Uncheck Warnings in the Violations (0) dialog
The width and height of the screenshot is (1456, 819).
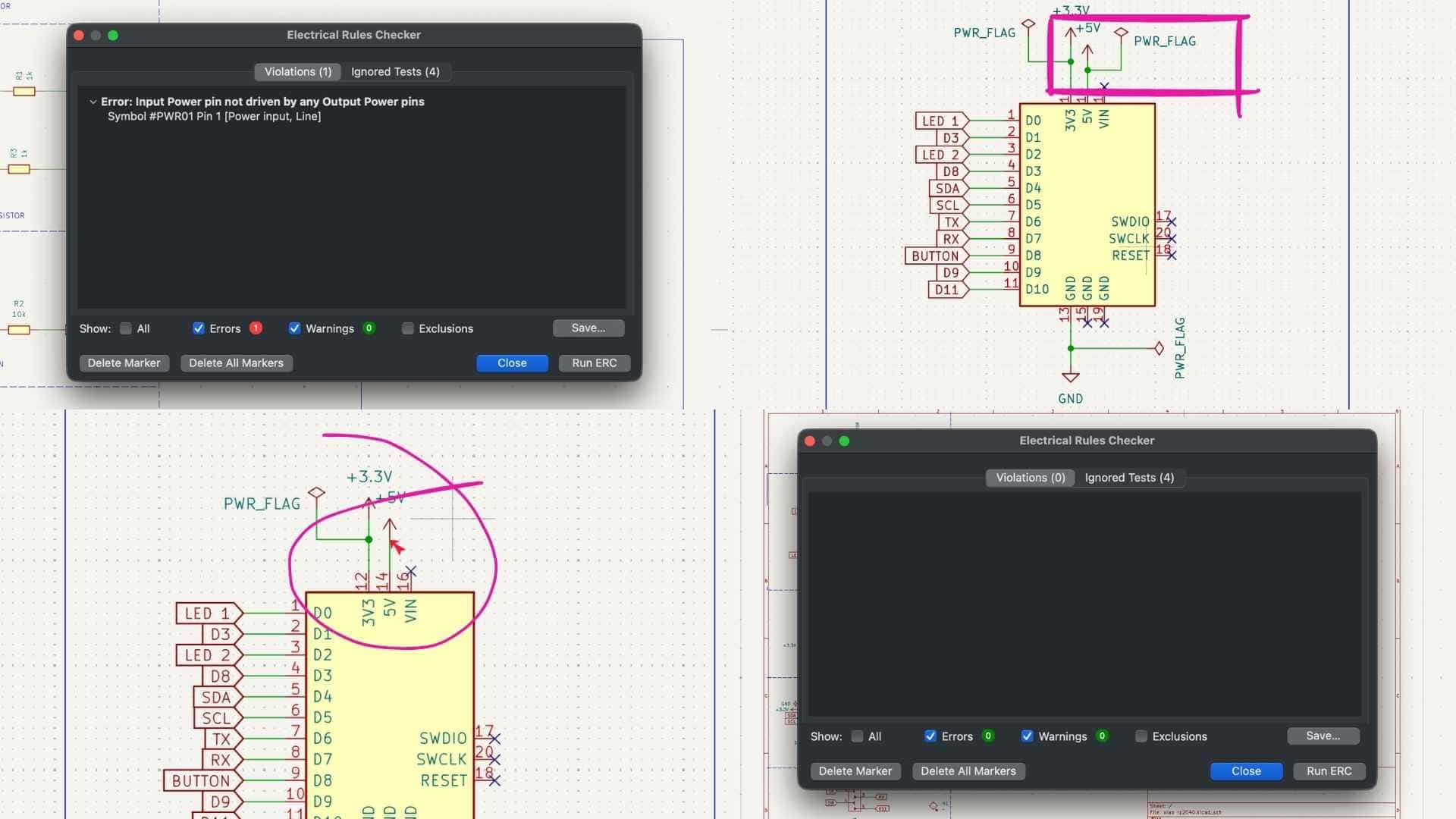1027,736
